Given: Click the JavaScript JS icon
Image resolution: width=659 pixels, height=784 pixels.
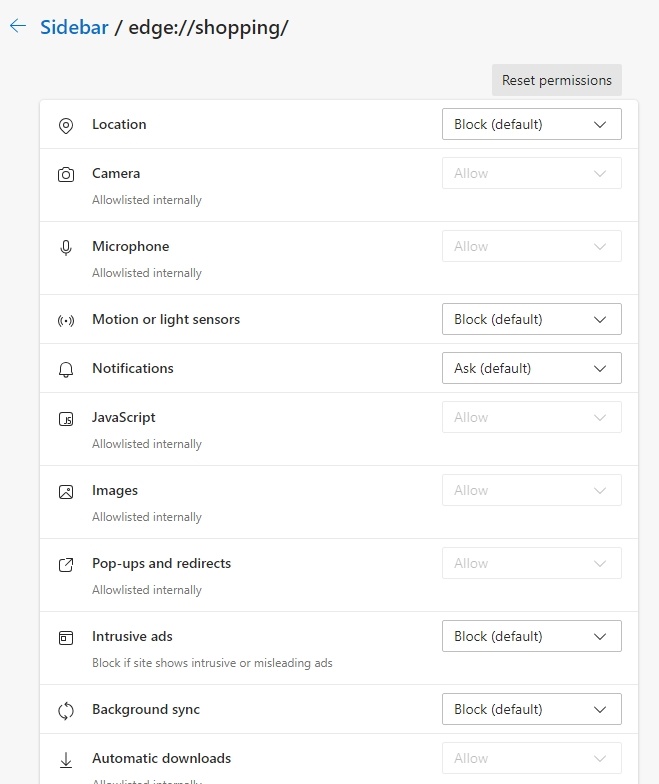Looking at the screenshot, I should [66, 418].
